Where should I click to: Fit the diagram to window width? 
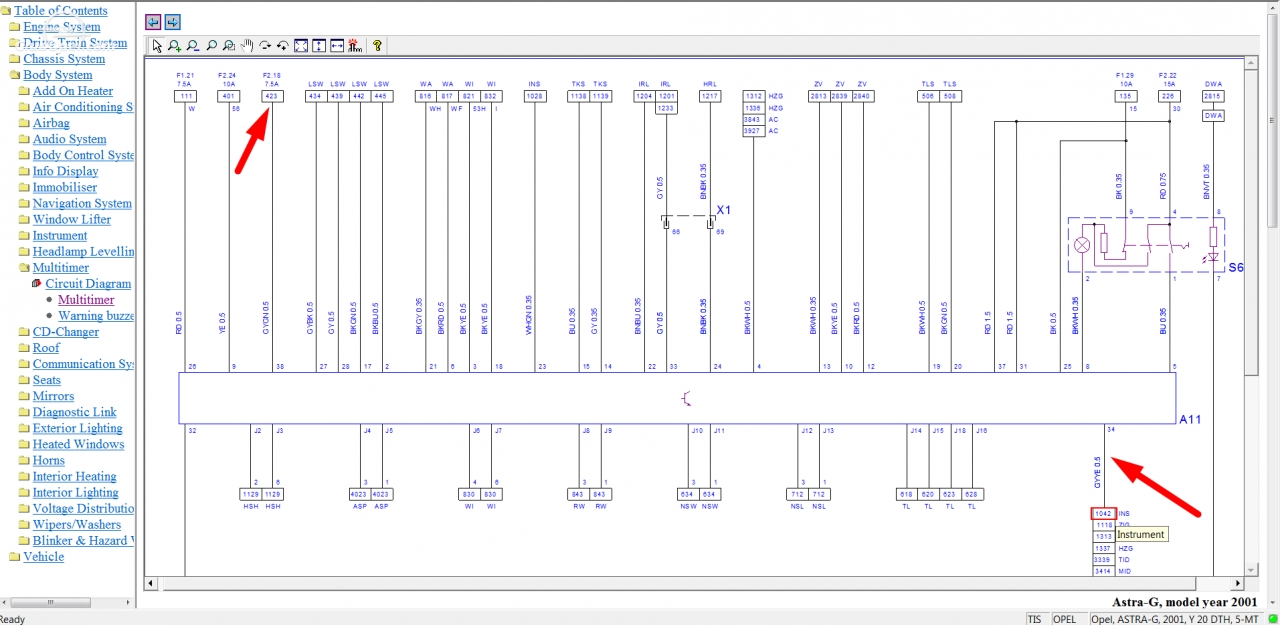tap(337, 45)
